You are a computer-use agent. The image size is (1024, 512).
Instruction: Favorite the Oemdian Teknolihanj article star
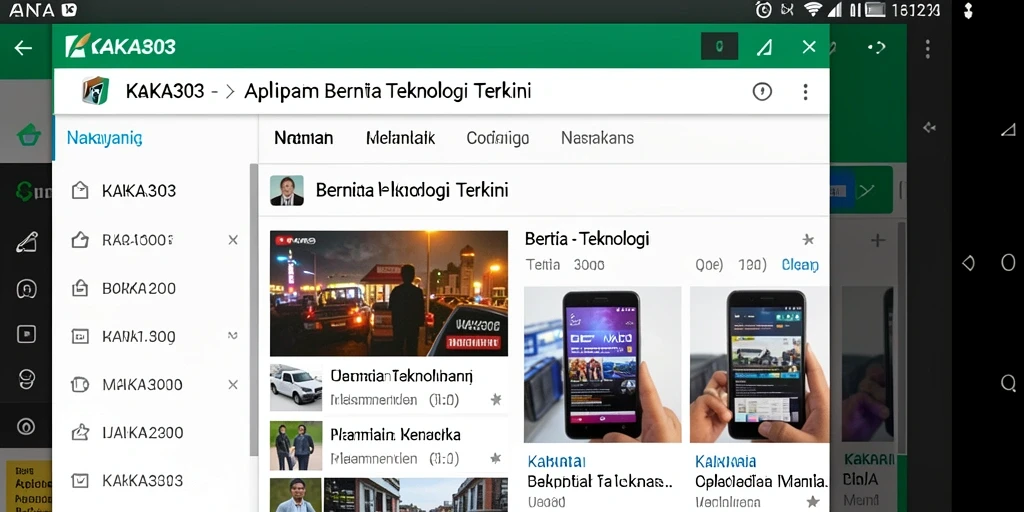click(x=496, y=400)
